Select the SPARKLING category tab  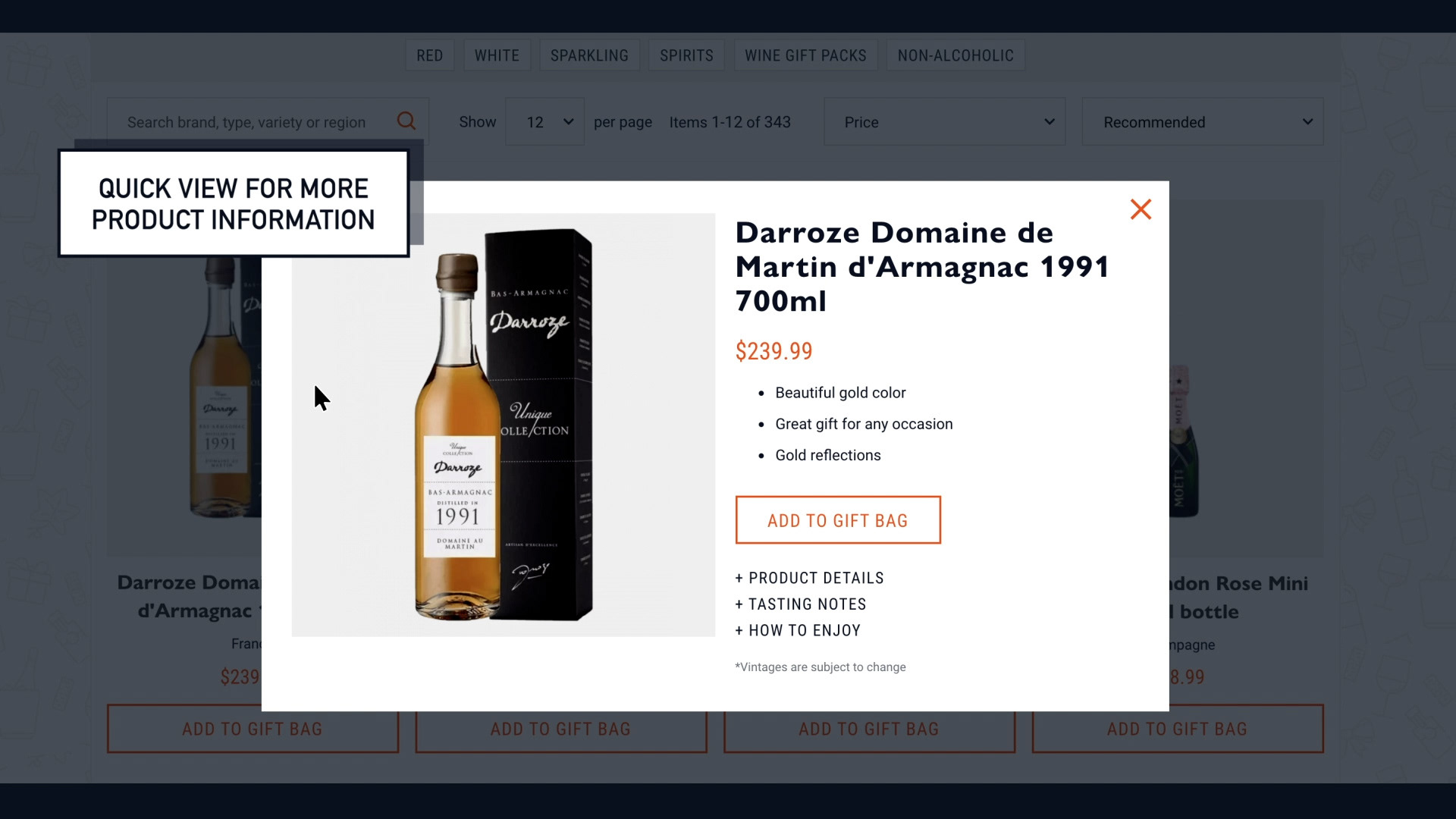coord(589,55)
